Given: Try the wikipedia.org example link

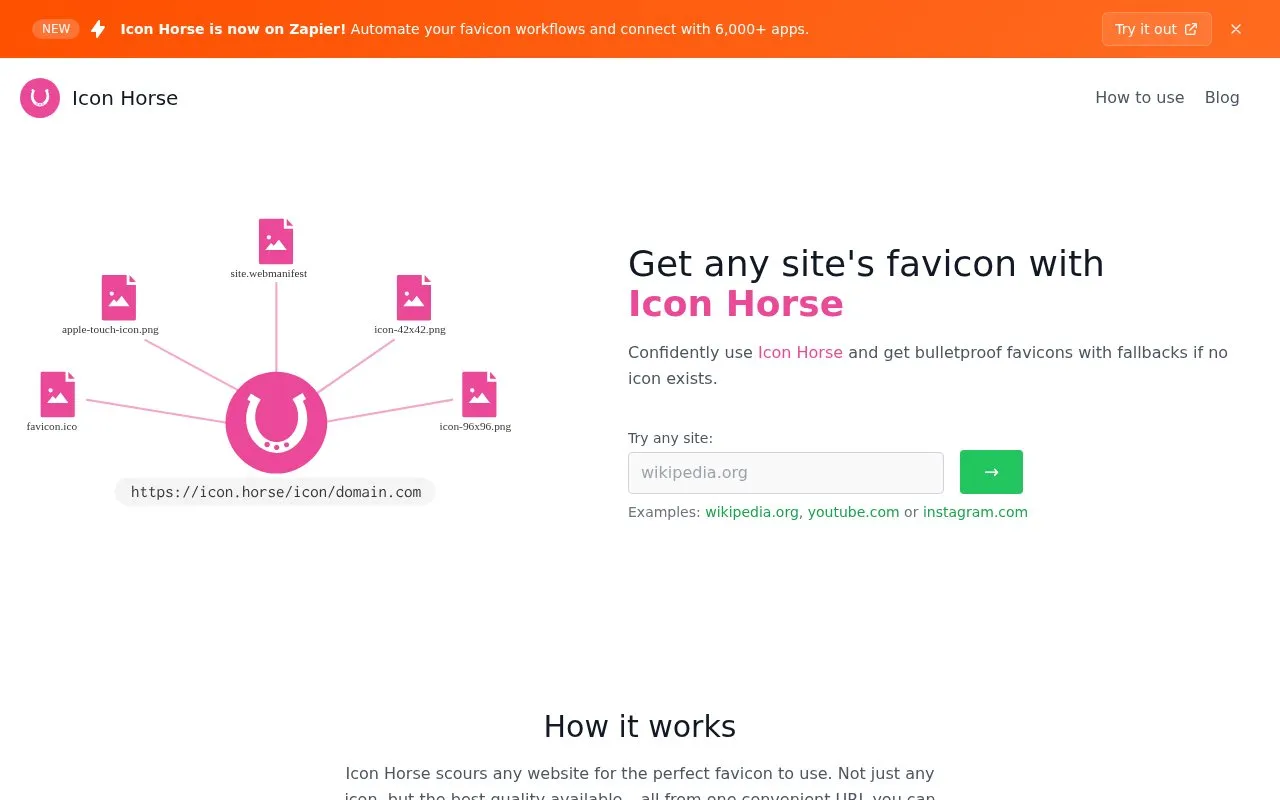Looking at the screenshot, I should pos(752,512).
